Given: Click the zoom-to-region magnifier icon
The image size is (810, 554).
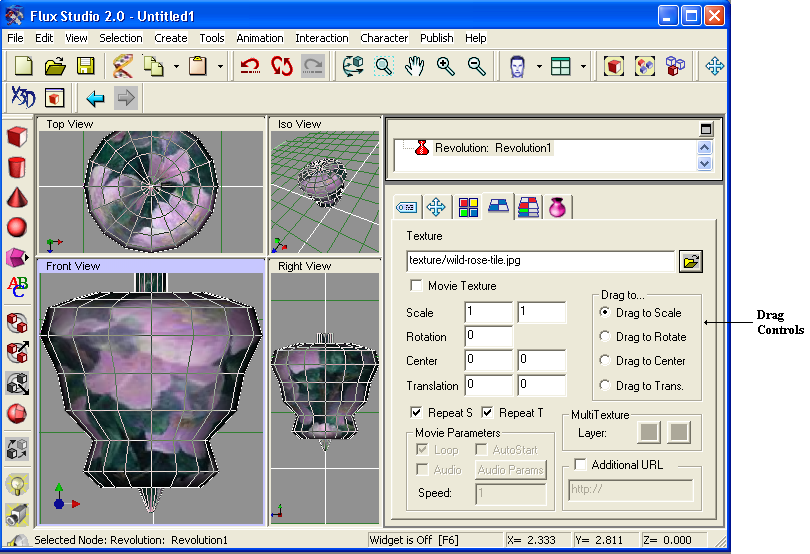Looking at the screenshot, I should click(x=383, y=66).
